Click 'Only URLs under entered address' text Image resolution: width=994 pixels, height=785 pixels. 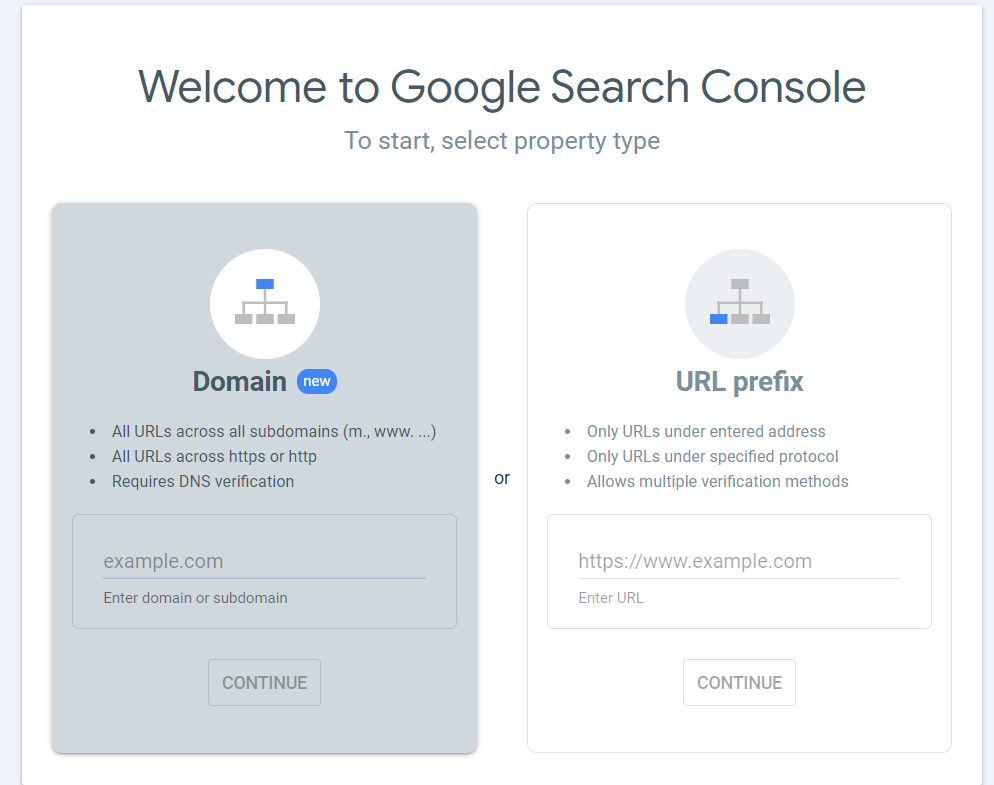pos(706,431)
